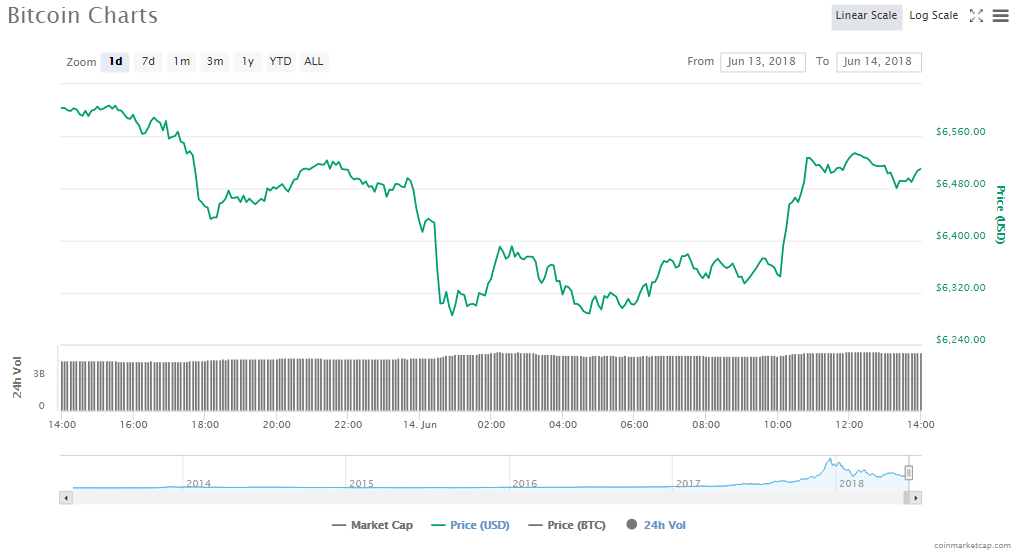Select the 1d zoom range
The width and height of the screenshot is (1019, 555).
click(115, 62)
